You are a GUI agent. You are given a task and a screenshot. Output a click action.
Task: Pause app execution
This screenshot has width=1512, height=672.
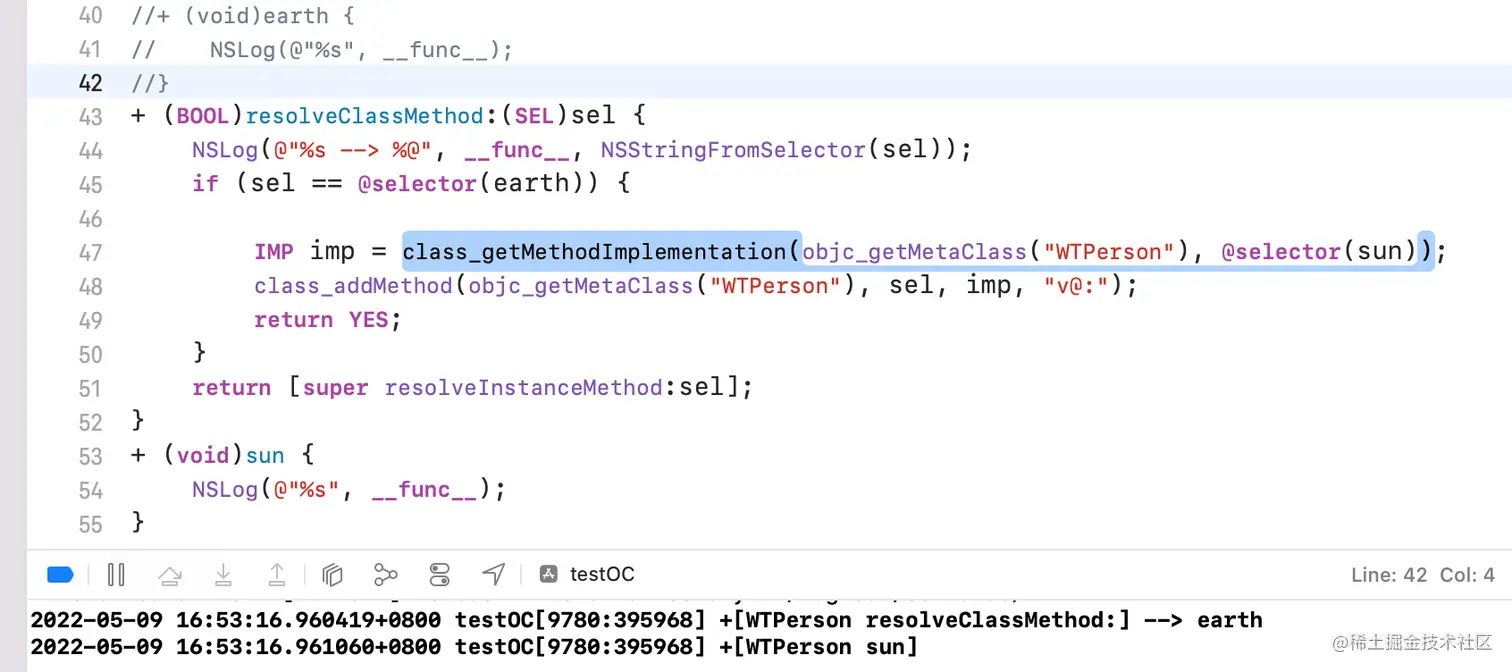coord(116,574)
